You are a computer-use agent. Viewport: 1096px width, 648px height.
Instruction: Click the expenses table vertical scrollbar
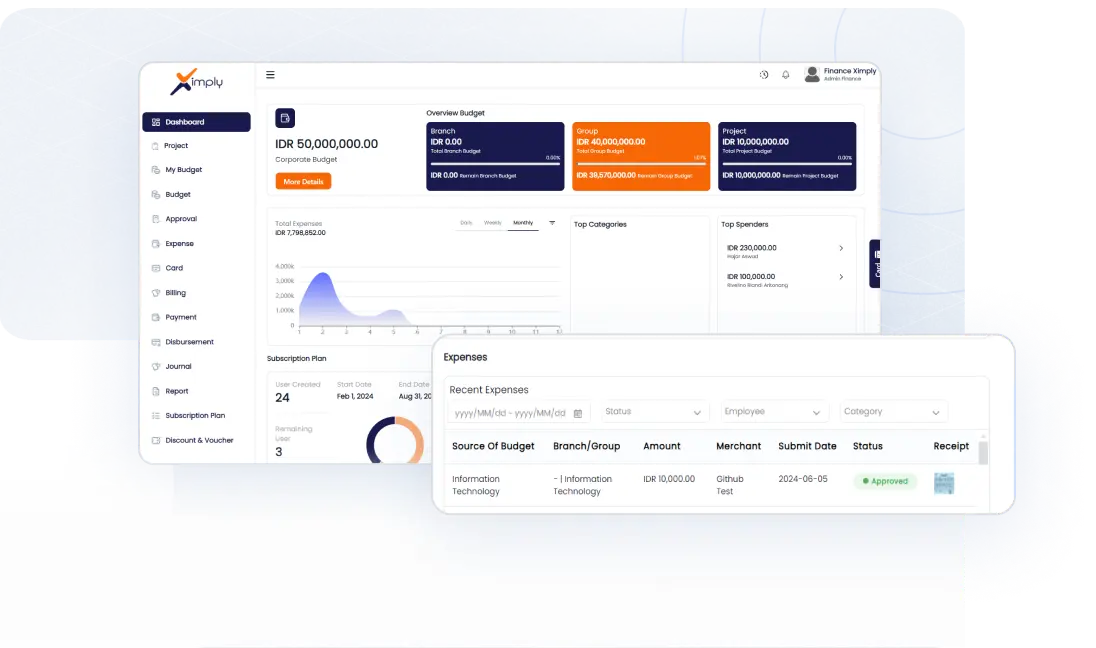pyautogui.click(x=983, y=452)
